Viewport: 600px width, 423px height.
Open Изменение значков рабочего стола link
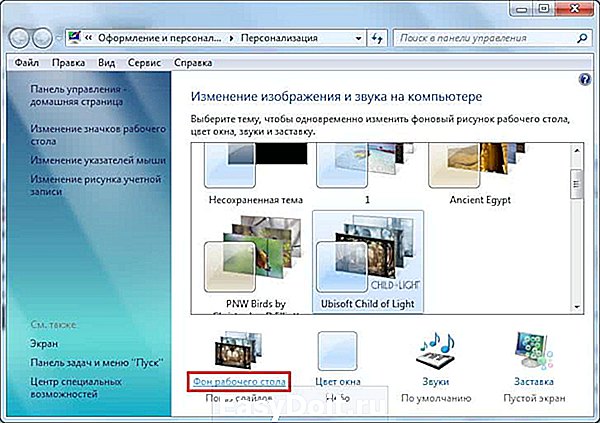pyautogui.click(x=98, y=135)
